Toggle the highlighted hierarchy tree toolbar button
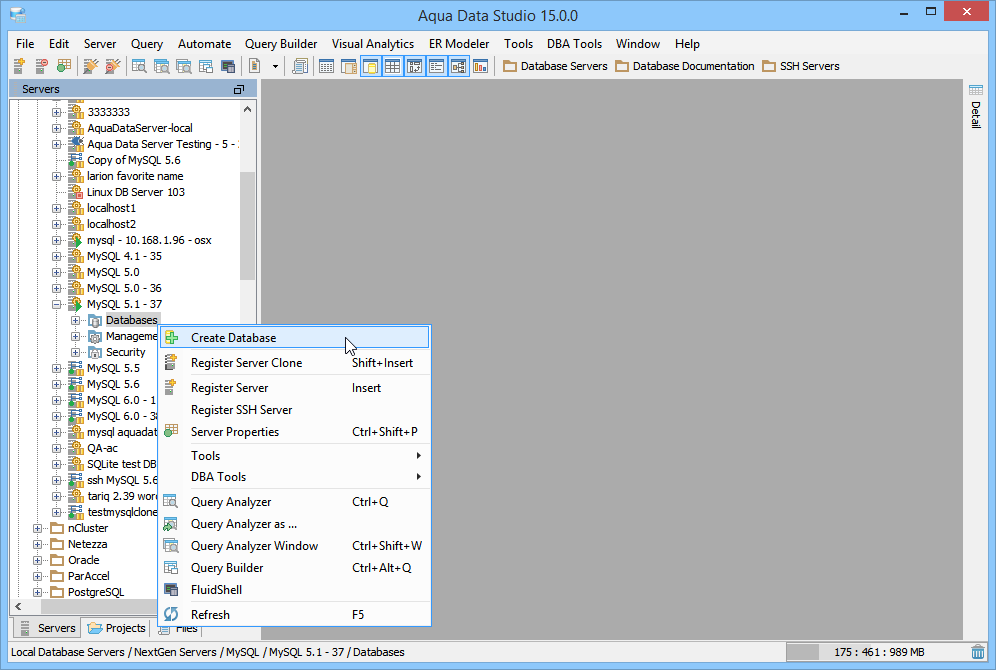 [459, 65]
